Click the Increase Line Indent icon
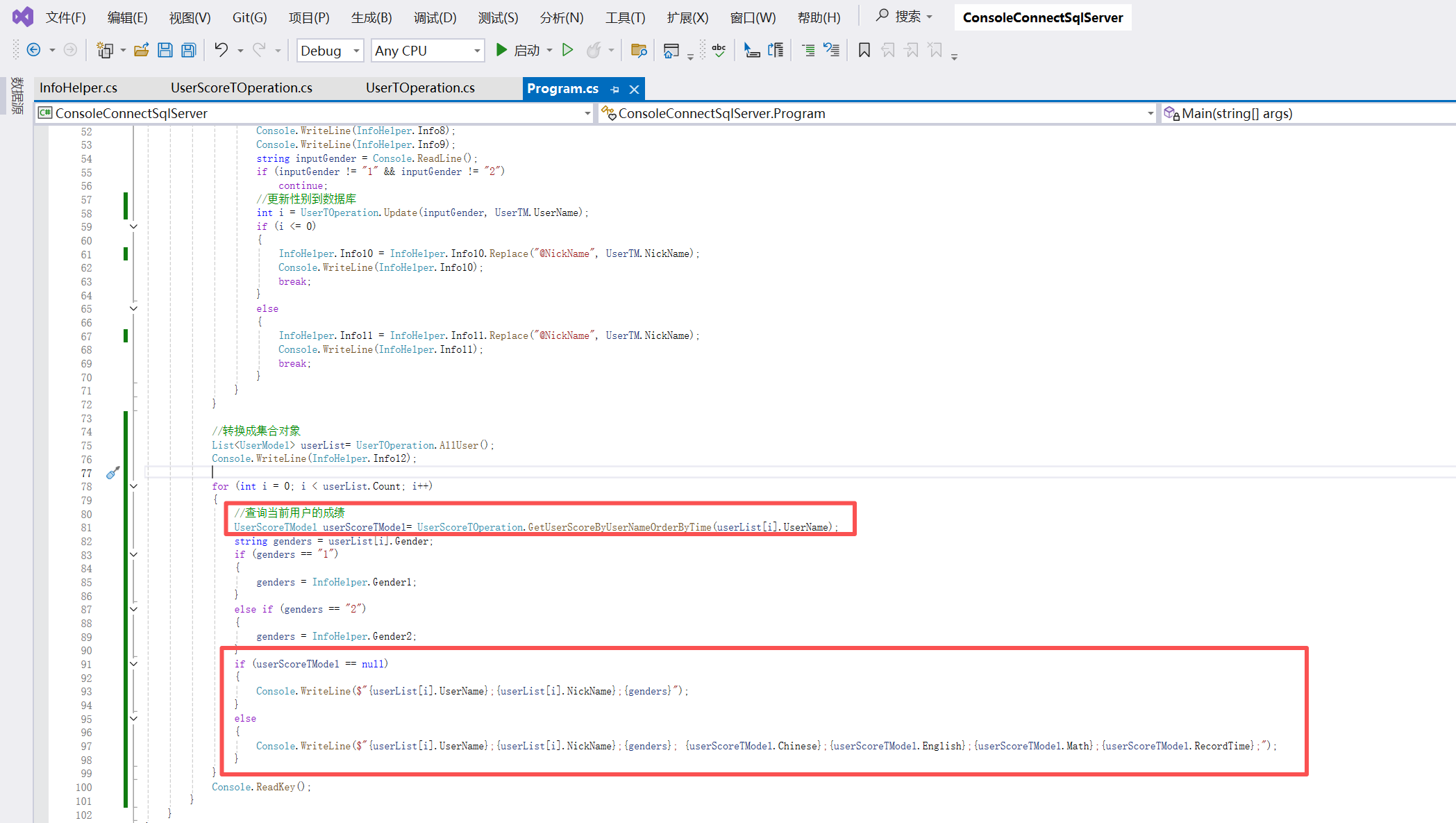Image resolution: width=1456 pixels, height=823 pixels. pyautogui.click(x=809, y=50)
